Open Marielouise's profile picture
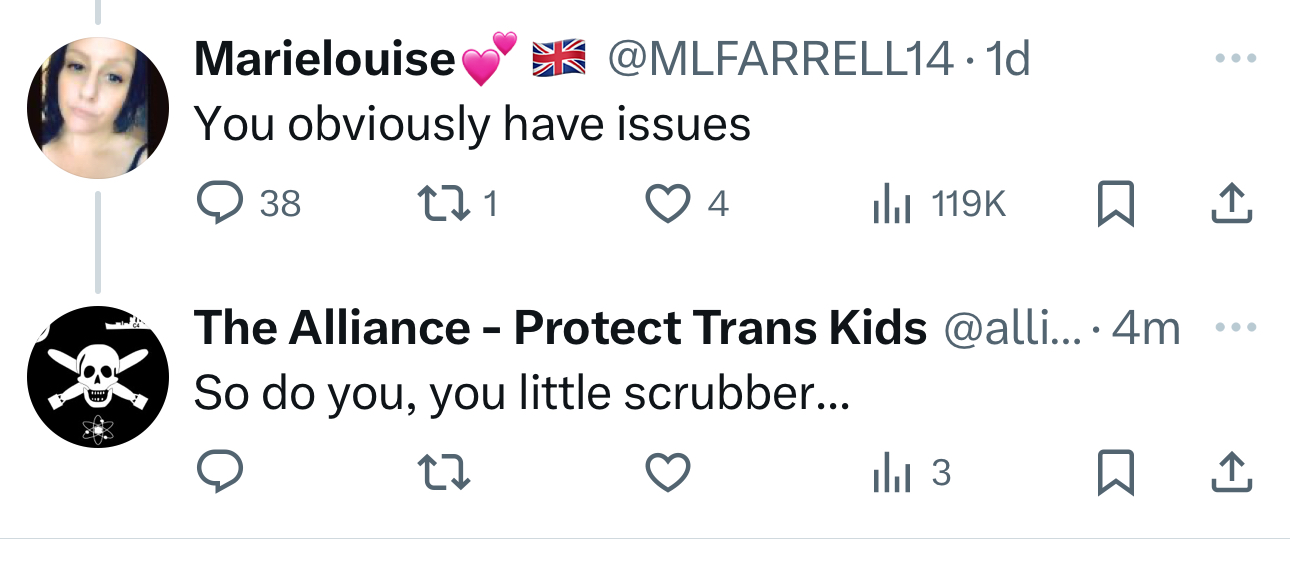 [x=96, y=107]
